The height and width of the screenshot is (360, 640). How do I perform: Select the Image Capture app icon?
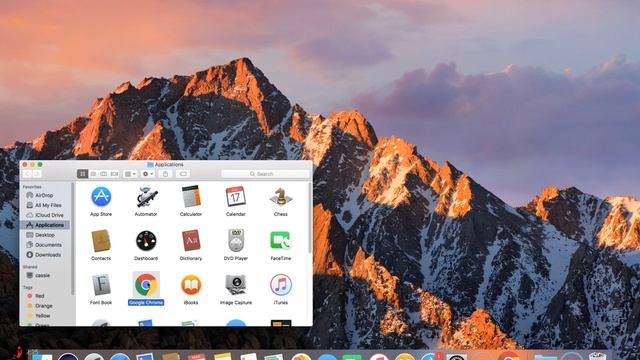pos(236,285)
